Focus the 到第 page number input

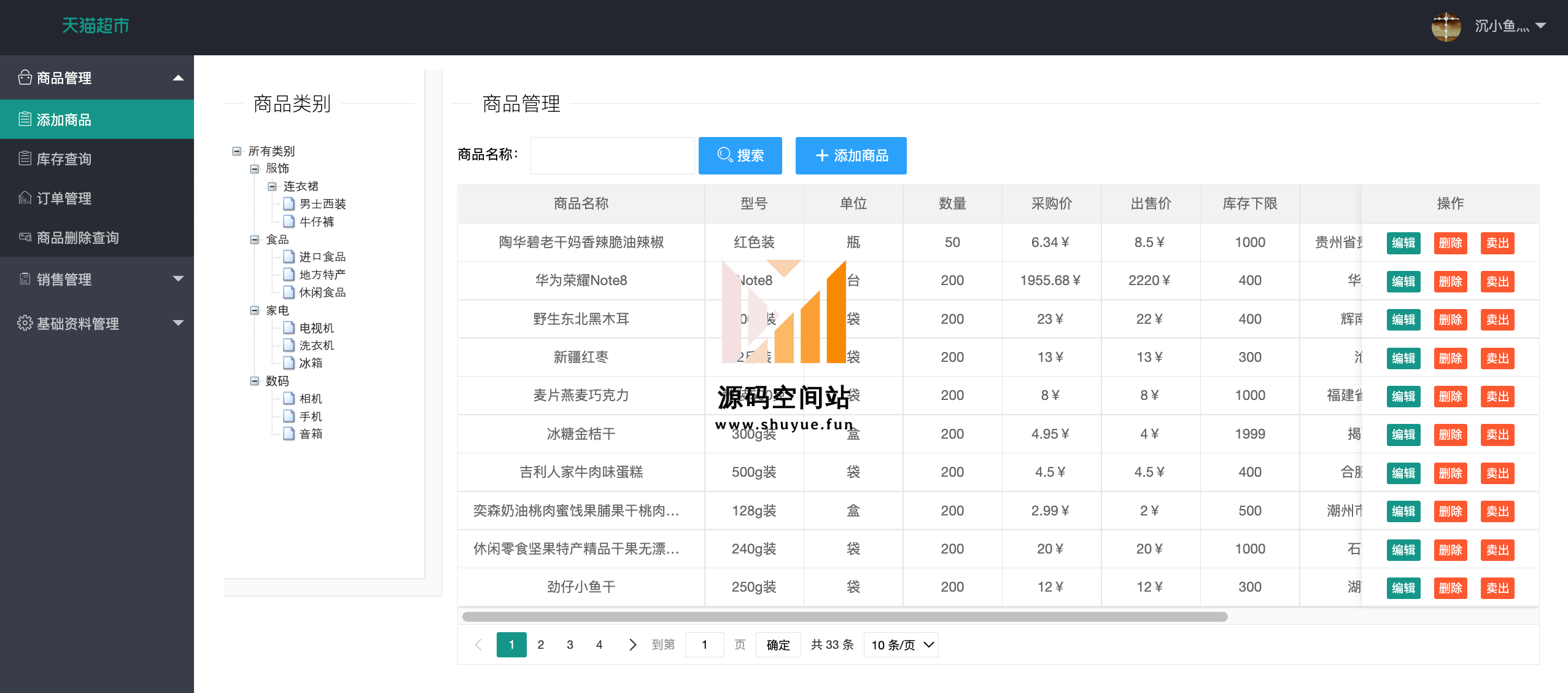click(704, 644)
